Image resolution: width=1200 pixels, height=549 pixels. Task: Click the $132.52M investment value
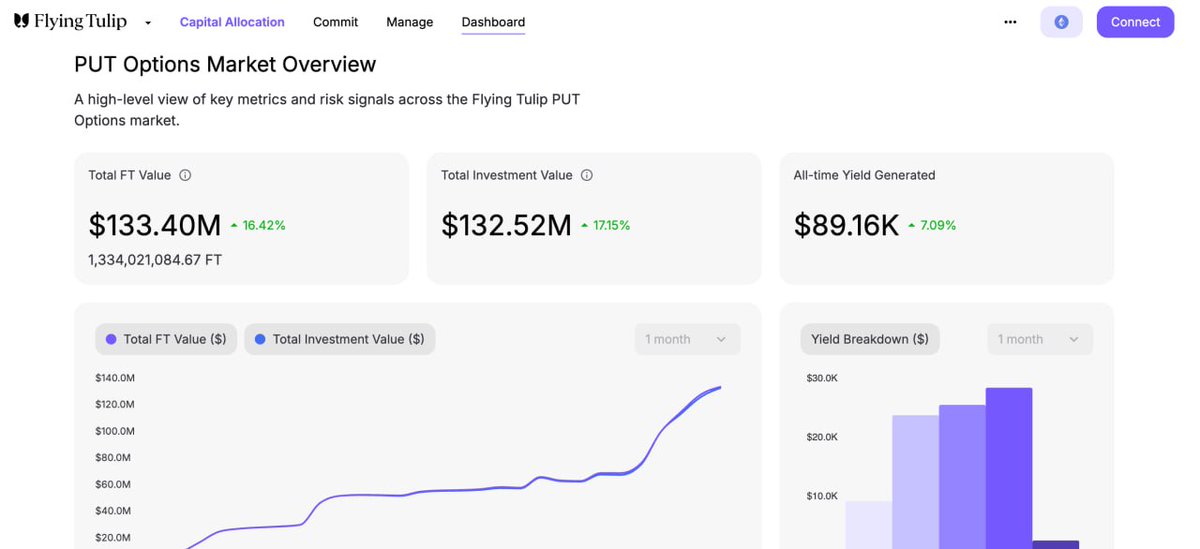click(506, 225)
